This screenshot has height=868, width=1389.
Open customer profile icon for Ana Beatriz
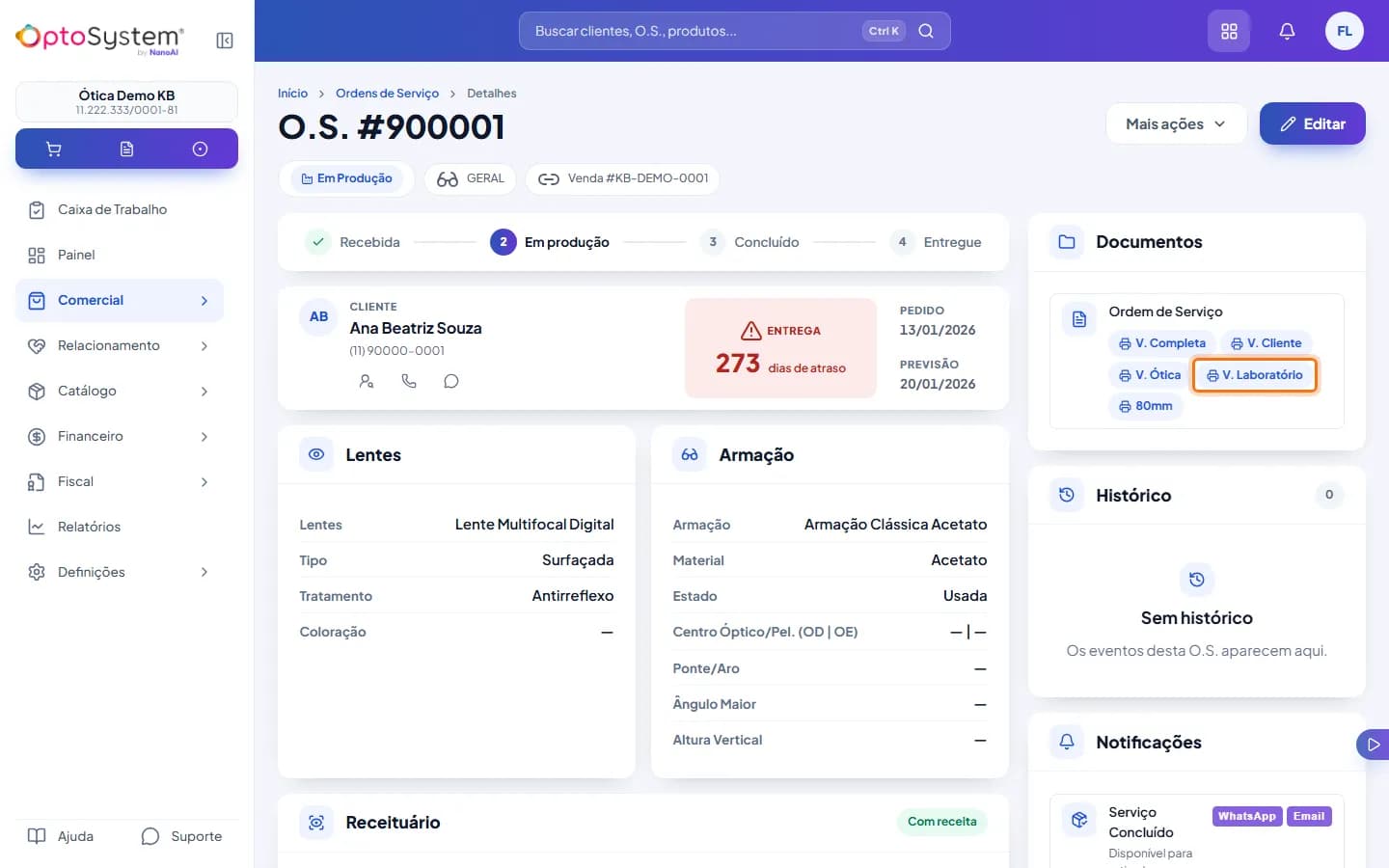tap(367, 381)
